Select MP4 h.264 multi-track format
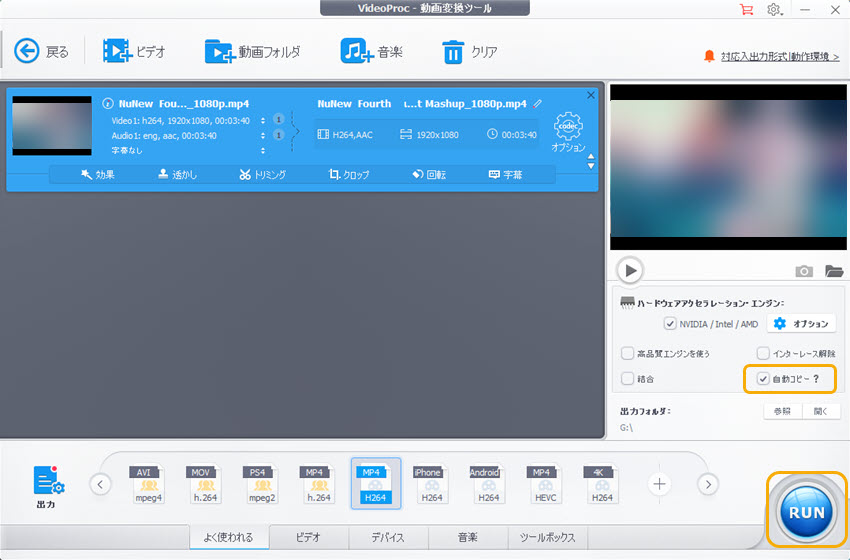This screenshot has width=850, height=560. [x=318, y=484]
